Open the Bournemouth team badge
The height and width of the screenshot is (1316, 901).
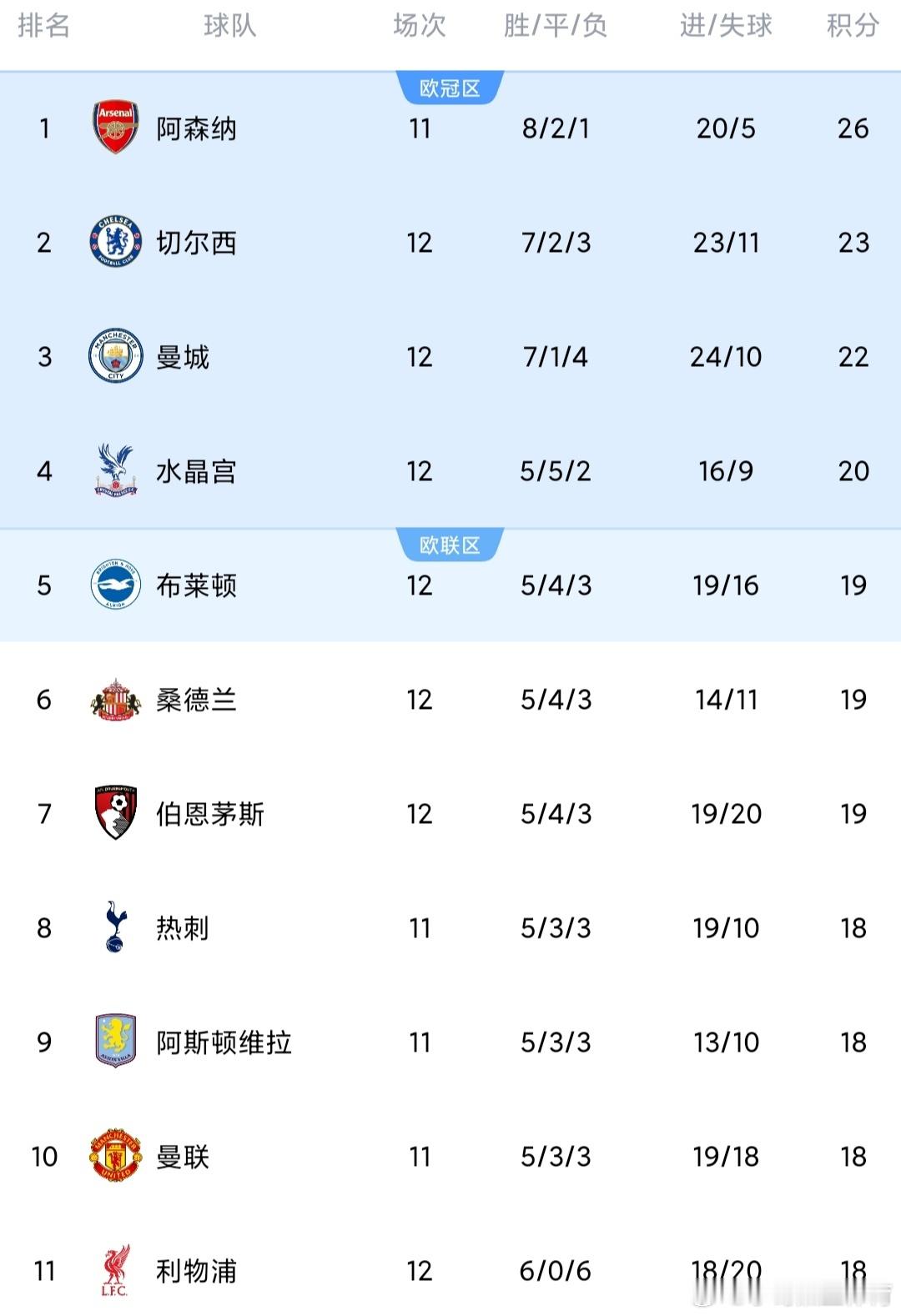point(115,813)
